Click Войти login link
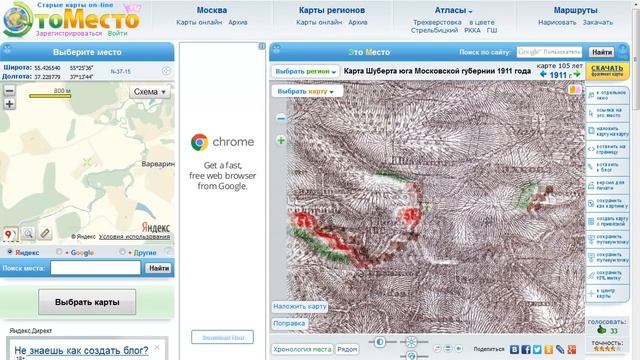The height and width of the screenshot is (360, 640). tap(118, 33)
